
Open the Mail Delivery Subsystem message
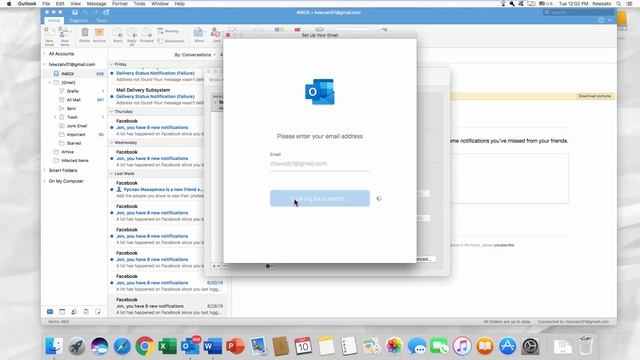[157, 96]
